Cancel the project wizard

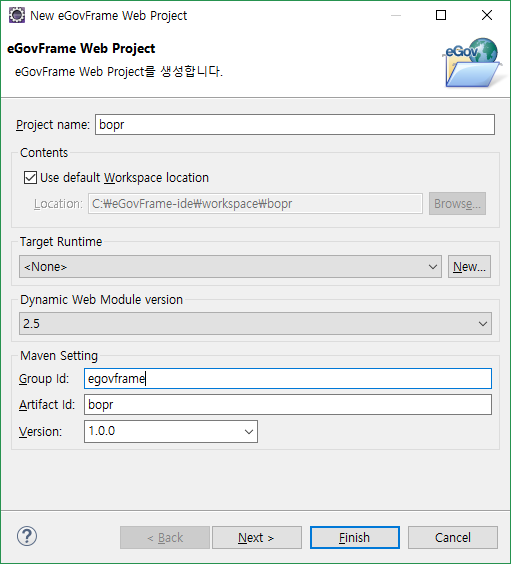click(453, 537)
